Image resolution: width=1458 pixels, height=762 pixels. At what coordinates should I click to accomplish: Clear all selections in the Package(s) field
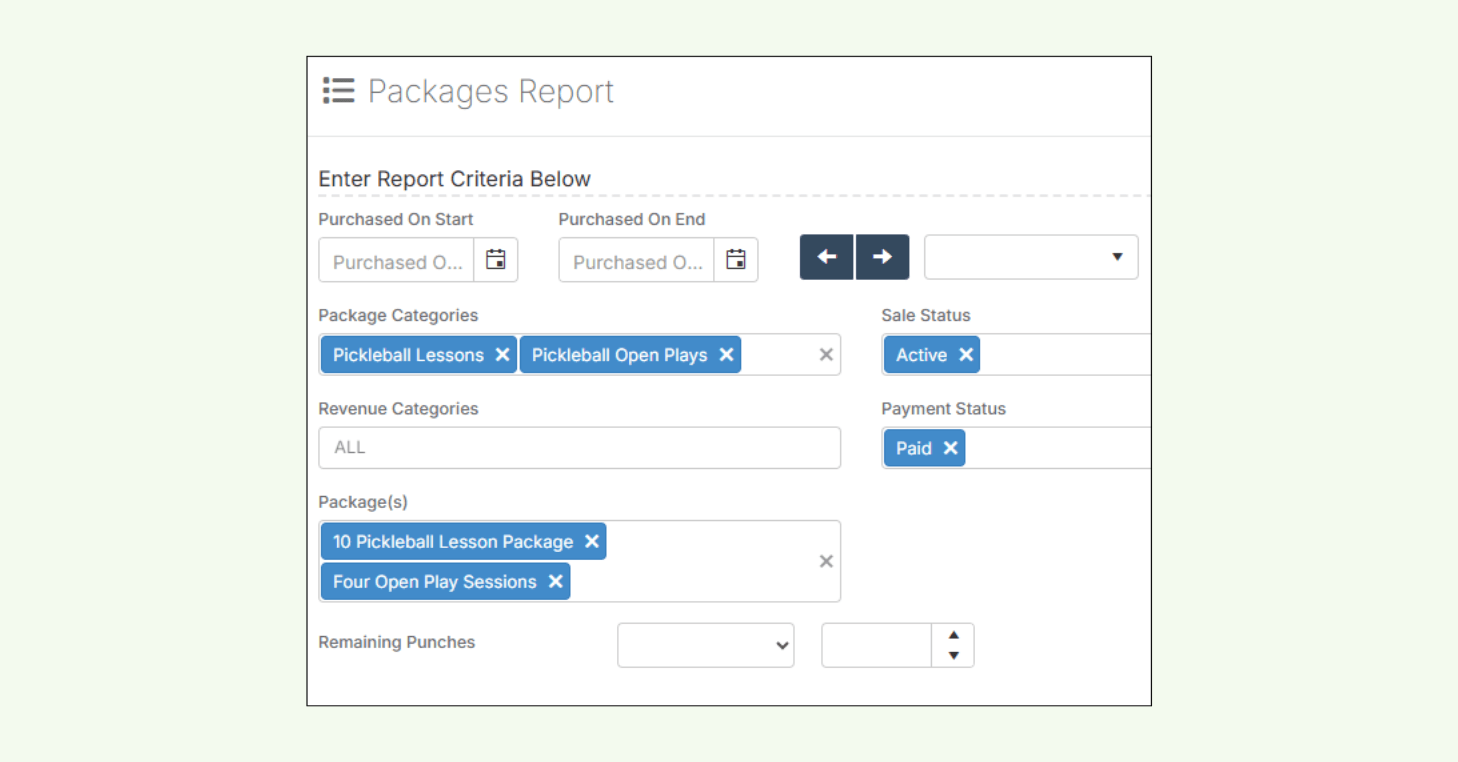[x=826, y=561]
